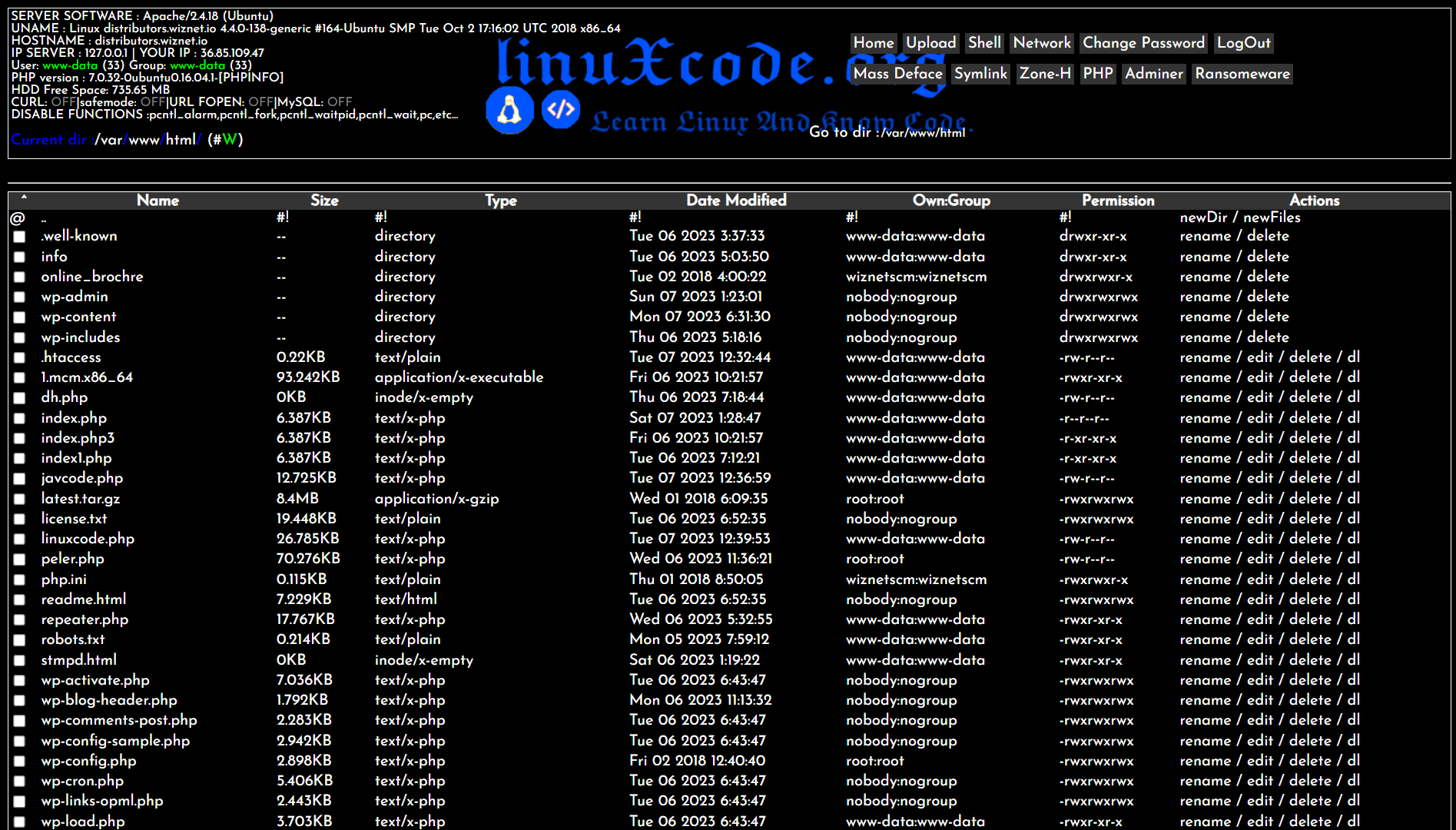Screen dimensions: 1456x830
Task: Sort by the Name column header
Action: click(x=158, y=201)
